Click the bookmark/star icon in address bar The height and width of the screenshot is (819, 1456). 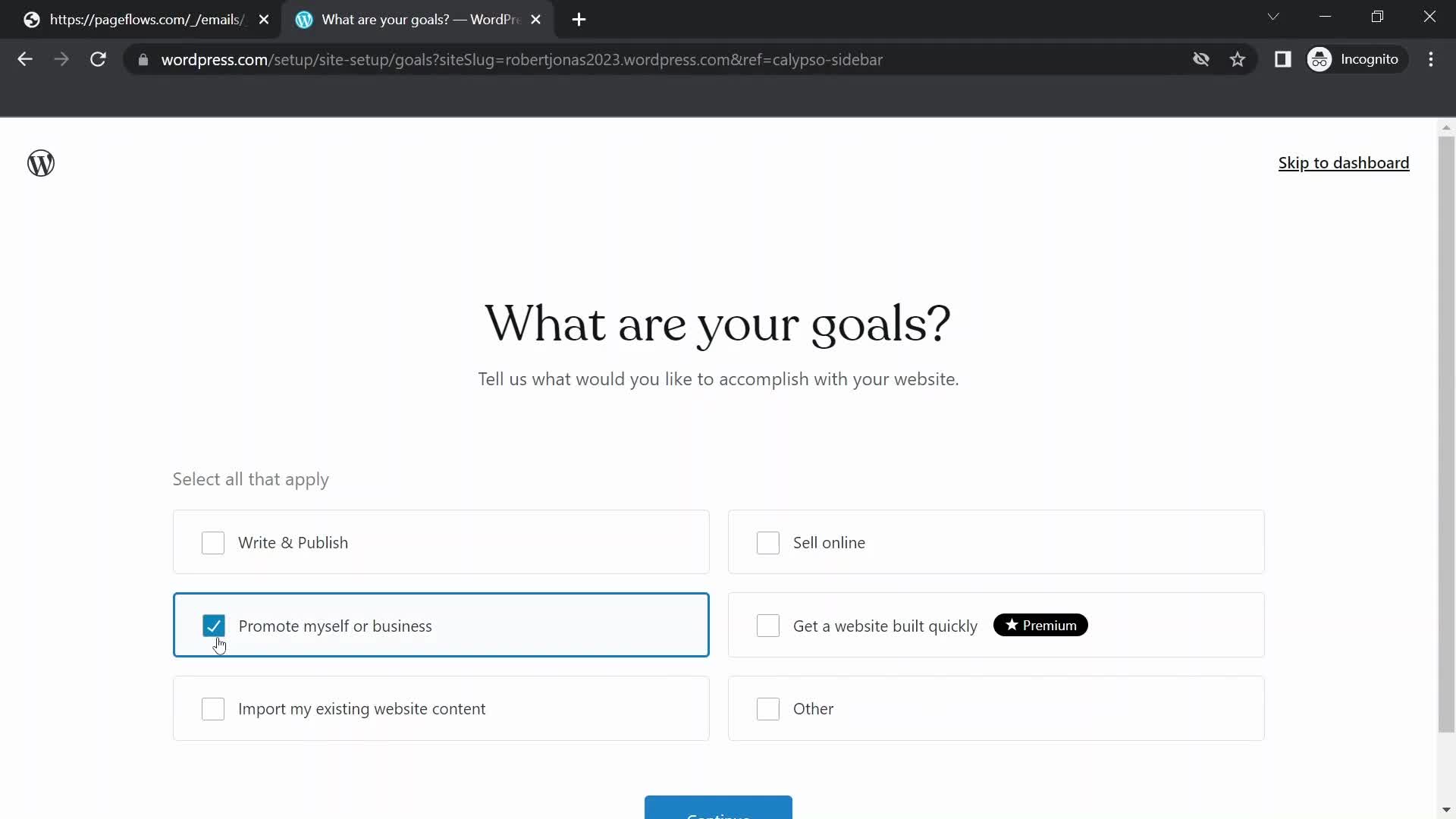(1237, 60)
